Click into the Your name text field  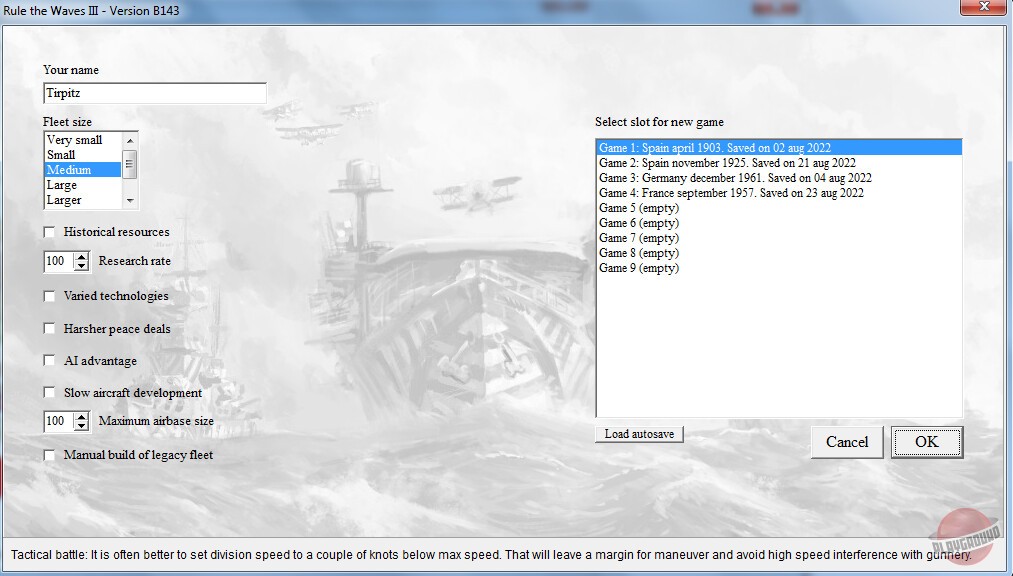click(x=155, y=93)
